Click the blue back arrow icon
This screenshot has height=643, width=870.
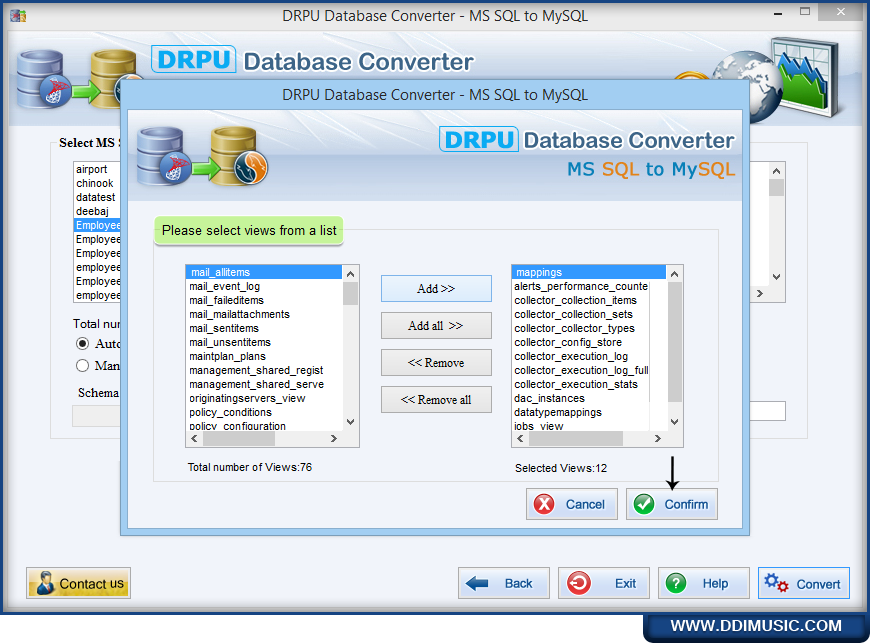(477, 583)
